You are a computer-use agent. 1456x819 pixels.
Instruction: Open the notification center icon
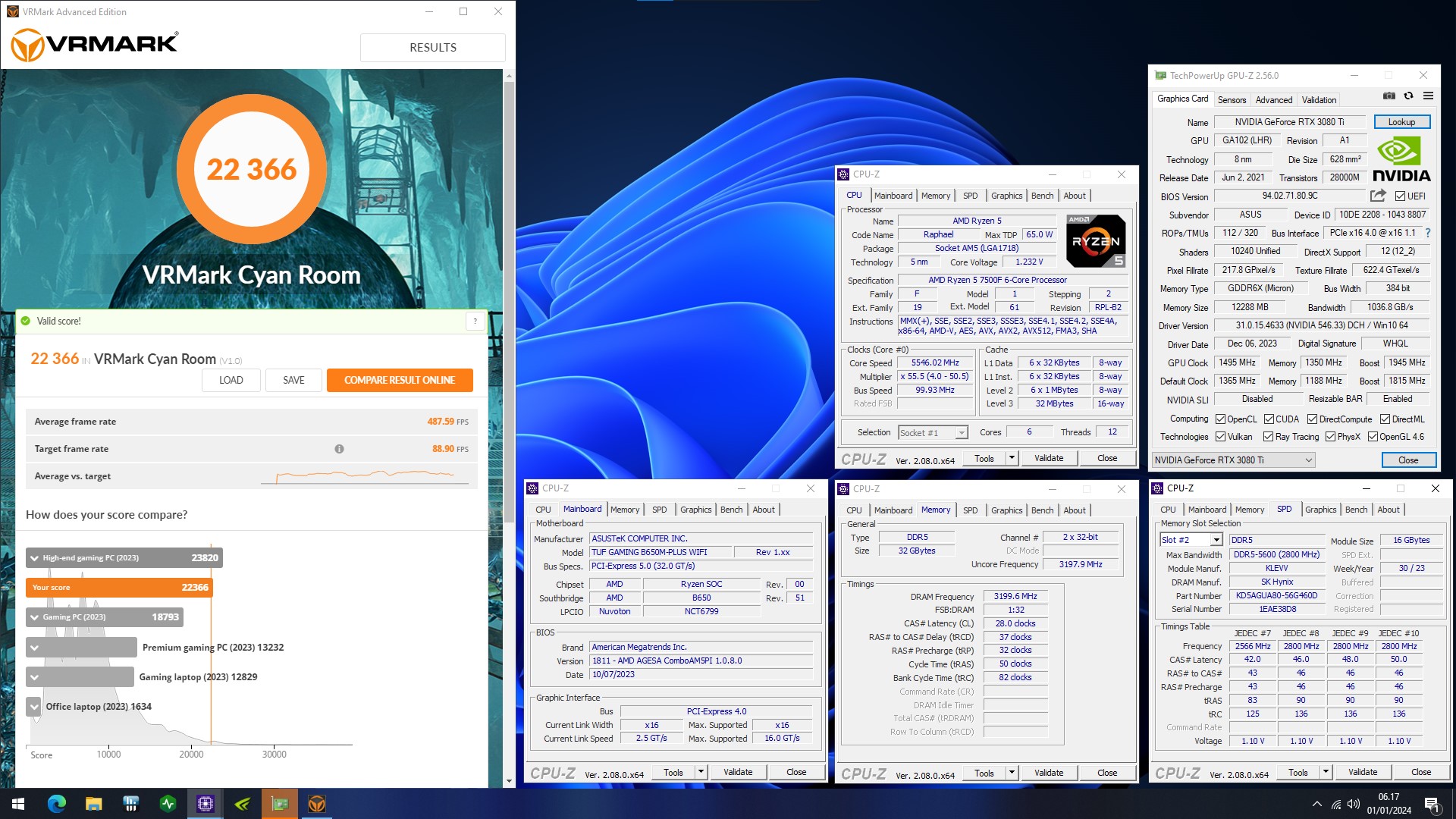click(1432, 804)
